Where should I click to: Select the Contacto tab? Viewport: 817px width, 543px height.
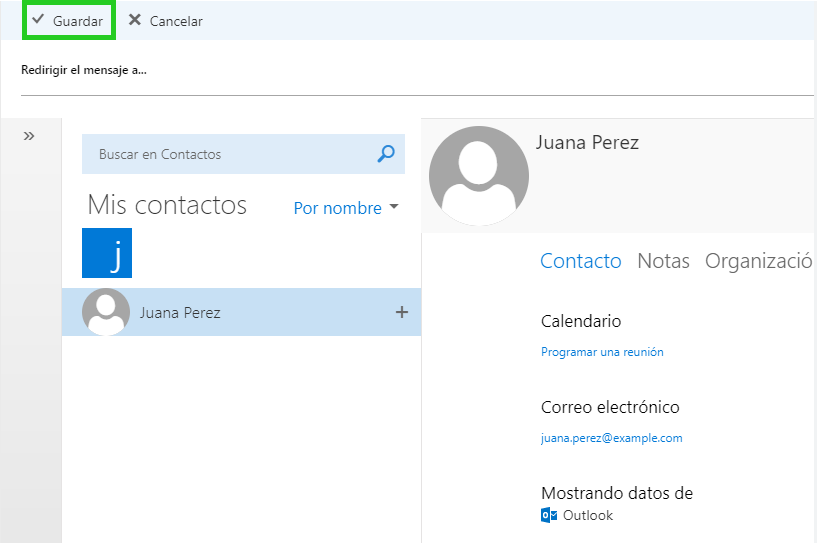580,261
